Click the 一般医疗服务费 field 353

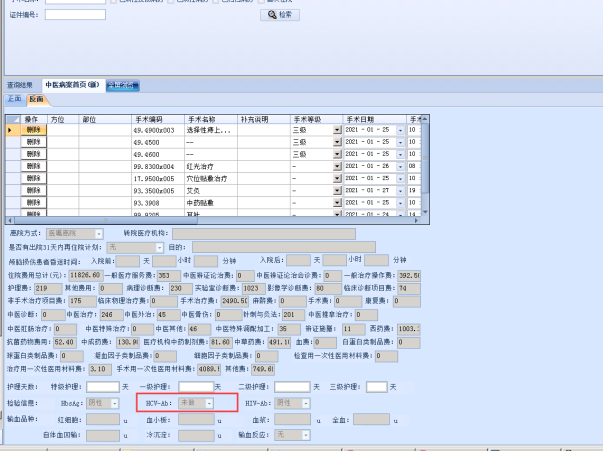point(169,275)
